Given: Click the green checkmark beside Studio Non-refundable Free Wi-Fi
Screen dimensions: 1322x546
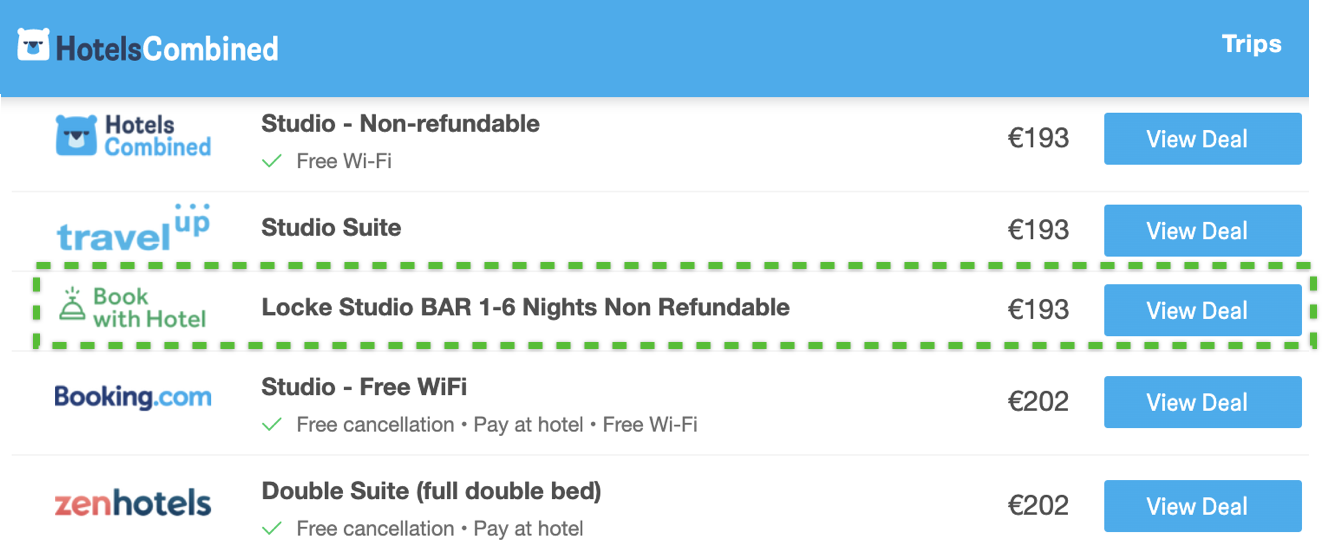Looking at the screenshot, I should pyautogui.click(x=271, y=161).
